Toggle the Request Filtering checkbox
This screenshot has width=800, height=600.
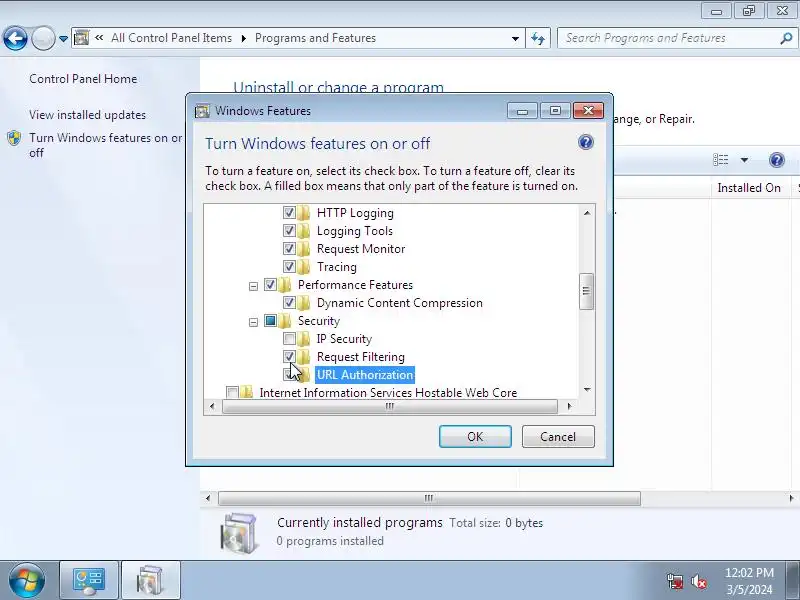[x=289, y=357]
